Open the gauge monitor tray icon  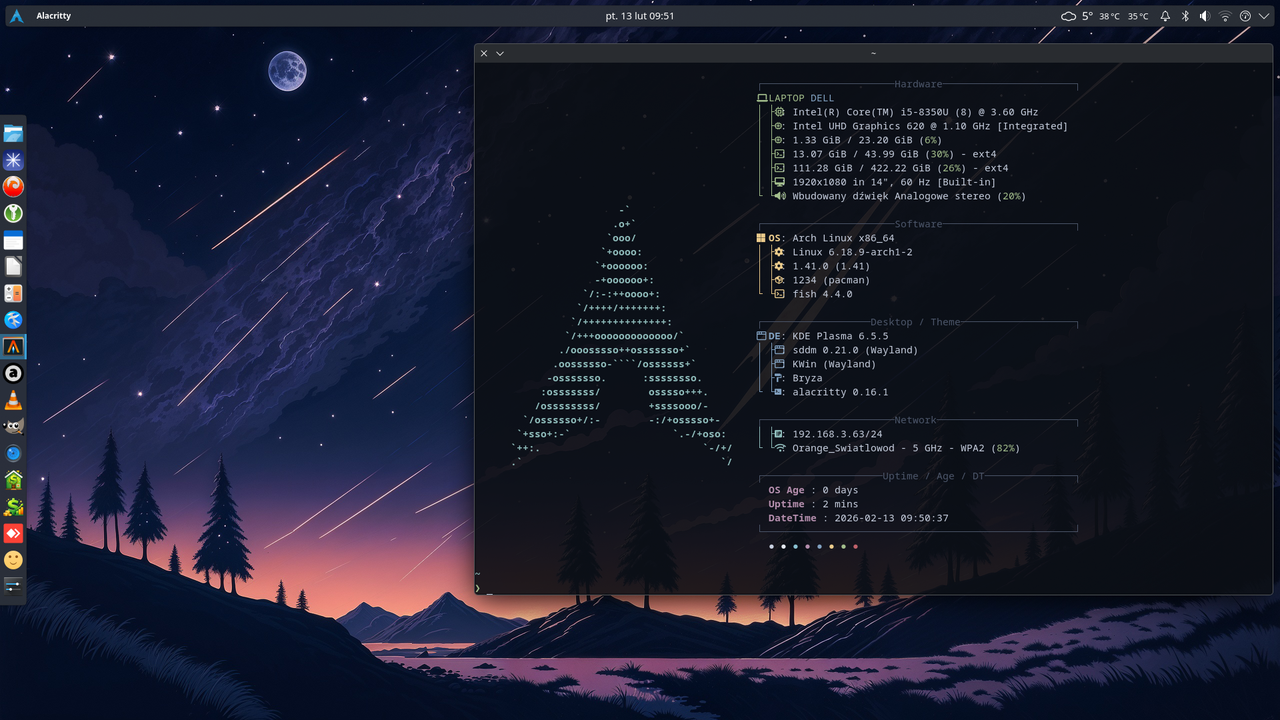1245,16
